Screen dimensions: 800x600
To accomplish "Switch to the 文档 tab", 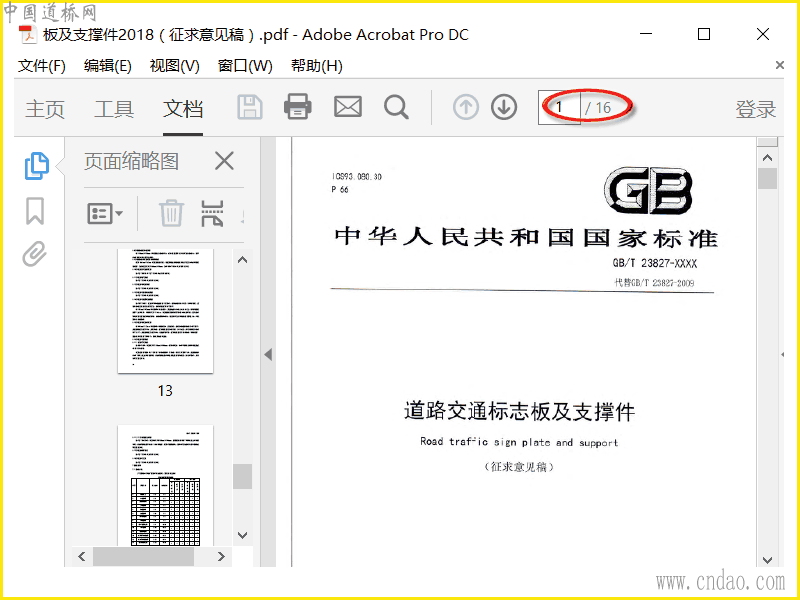I will click(183, 109).
